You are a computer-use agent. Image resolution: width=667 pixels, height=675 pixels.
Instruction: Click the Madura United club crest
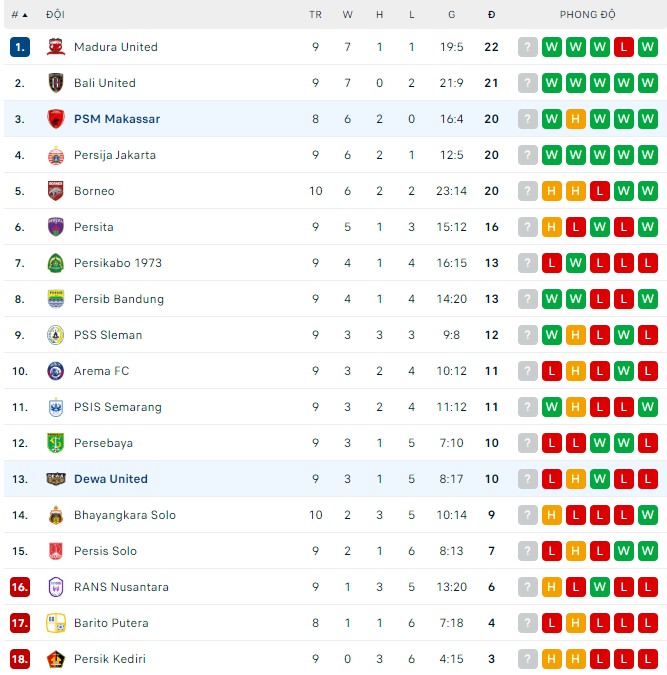pyautogui.click(x=56, y=47)
